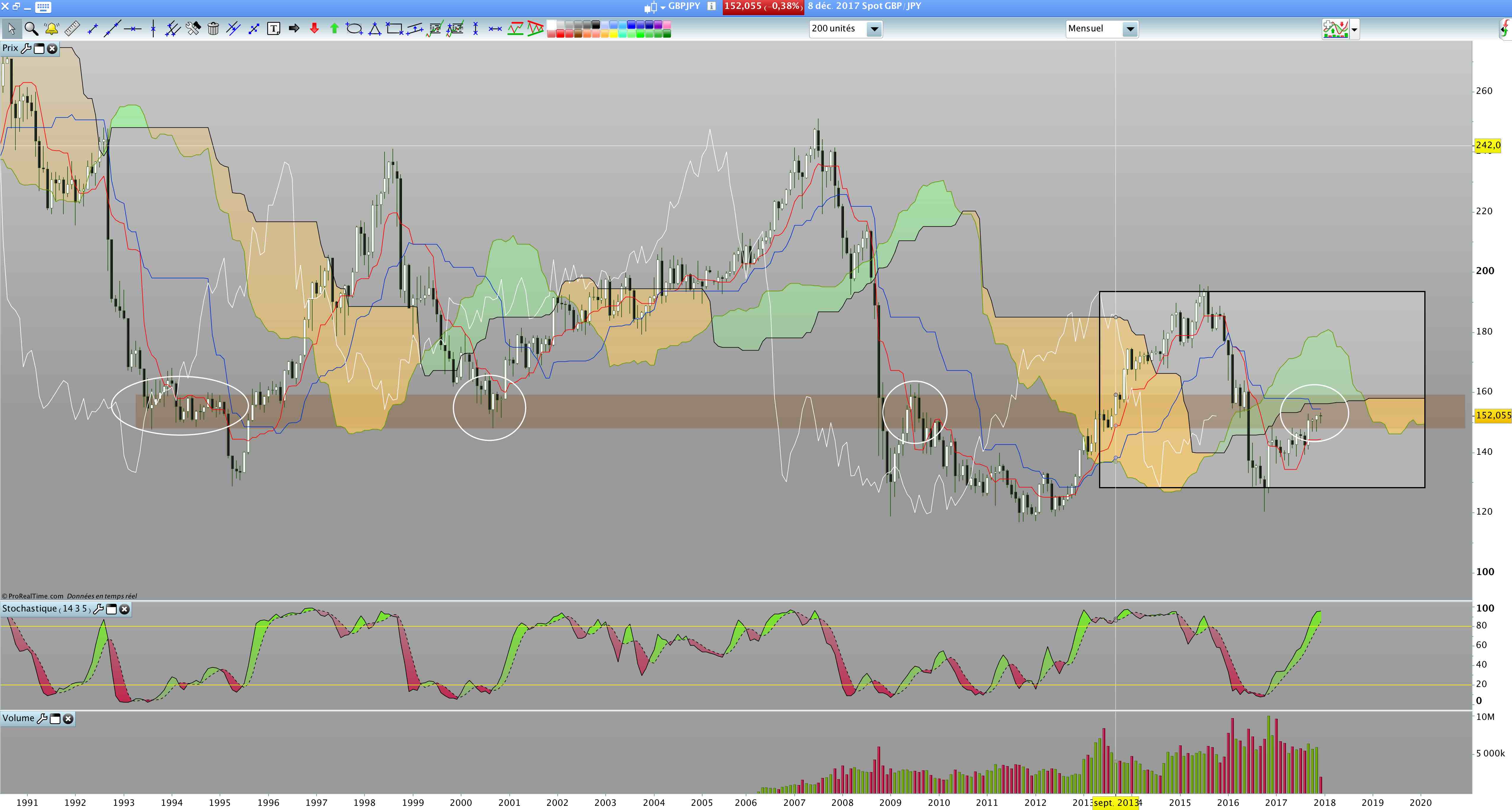The image size is (1512, 810).
Task: Select the text annotation tool
Action: point(273,28)
